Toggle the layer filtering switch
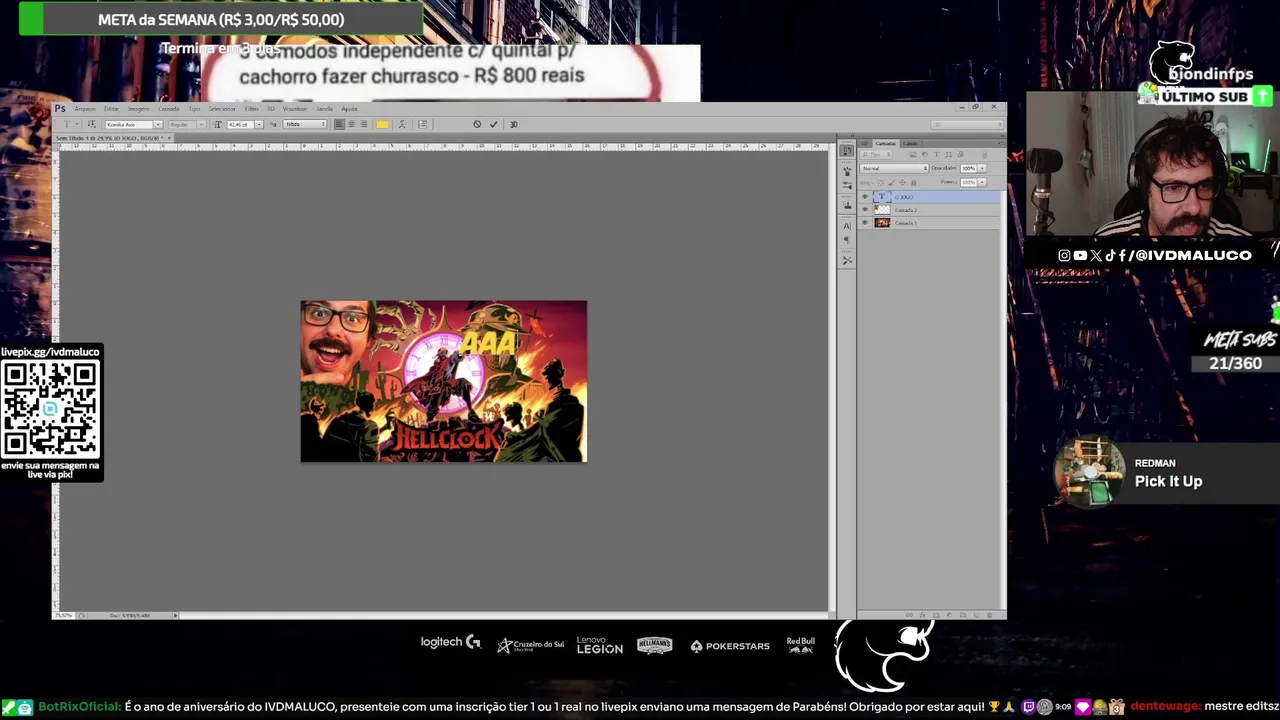The height and width of the screenshot is (720, 1280). point(985,155)
